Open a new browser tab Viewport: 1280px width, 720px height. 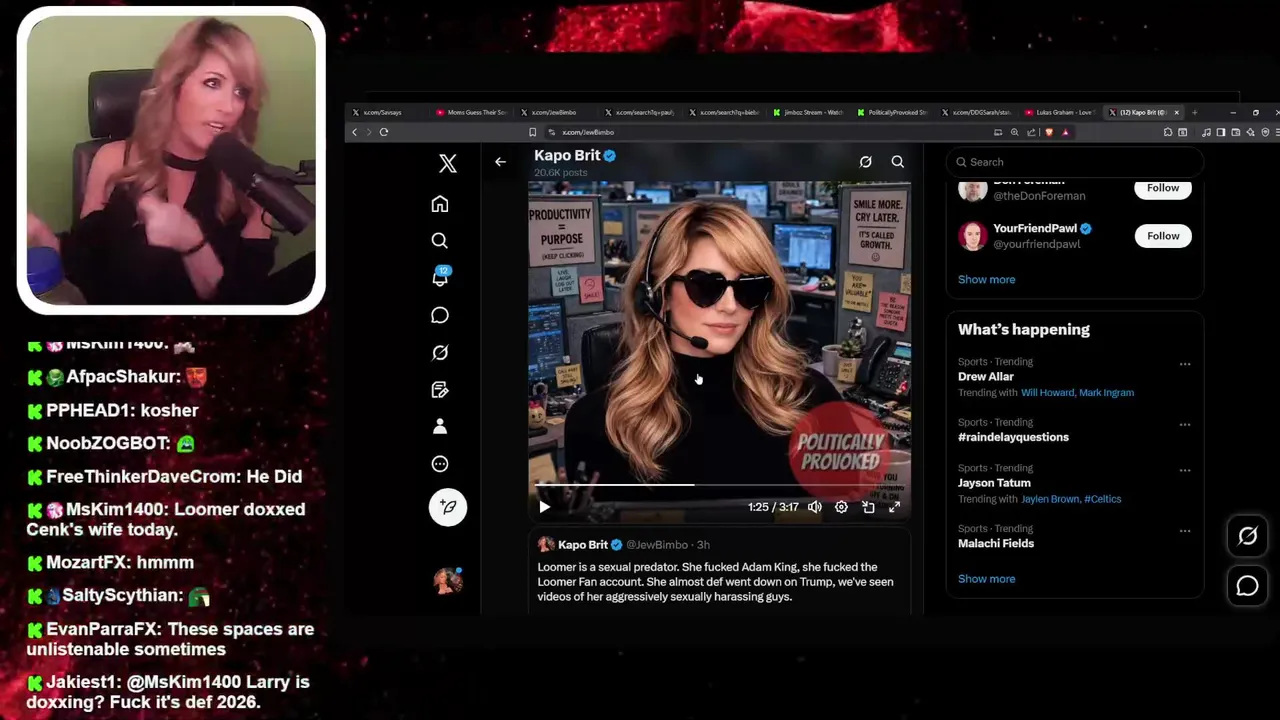pos(1195,112)
